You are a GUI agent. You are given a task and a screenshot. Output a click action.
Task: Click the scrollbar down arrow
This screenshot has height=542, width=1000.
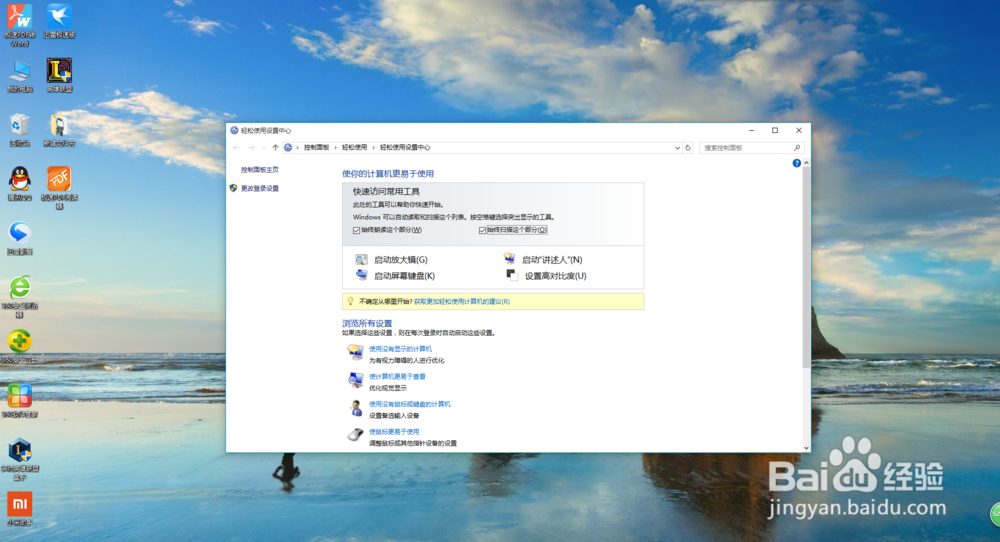click(806, 448)
